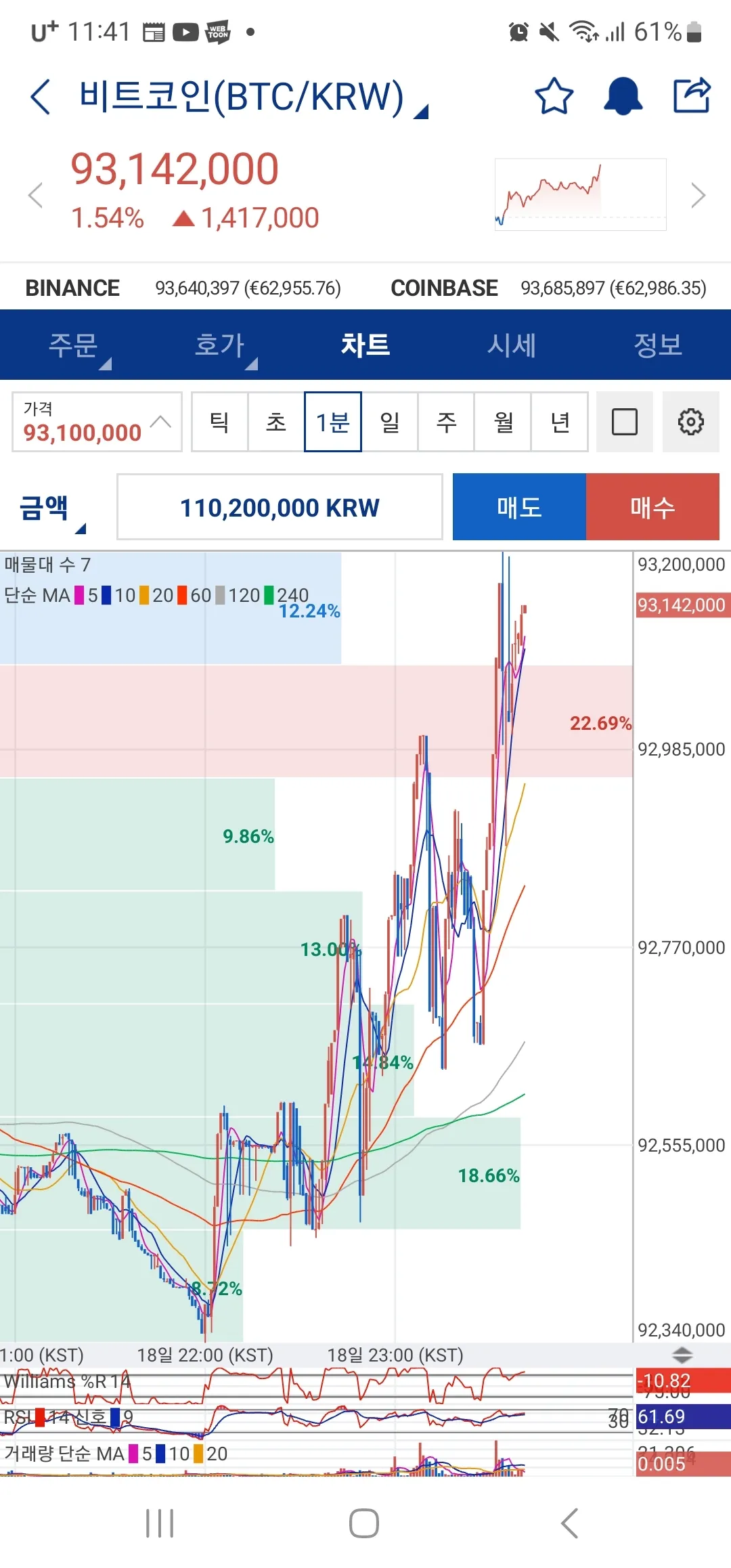Add Bitcoin to favorites with star icon
The width and height of the screenshot is (731, 1568).
[554, 96]
